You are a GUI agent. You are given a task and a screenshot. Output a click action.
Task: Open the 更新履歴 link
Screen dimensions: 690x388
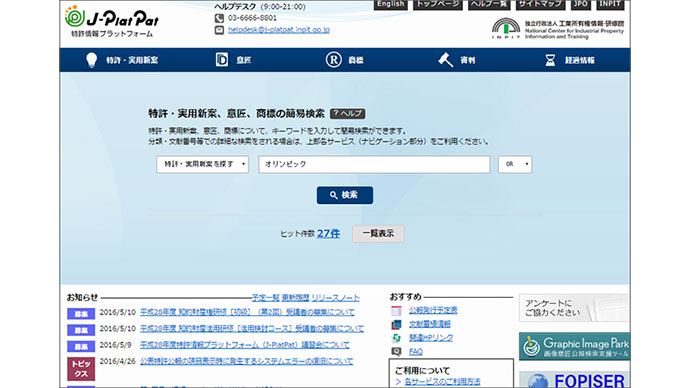(x=295, y=298)
